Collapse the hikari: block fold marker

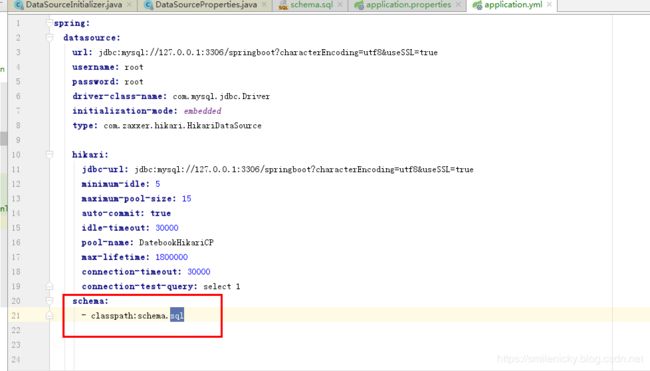tap(49, 155)
